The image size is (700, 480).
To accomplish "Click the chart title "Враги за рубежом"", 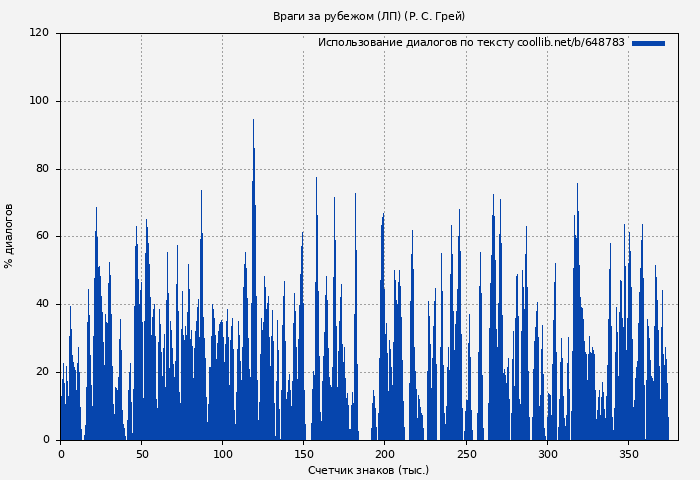I will coord(368,16).
